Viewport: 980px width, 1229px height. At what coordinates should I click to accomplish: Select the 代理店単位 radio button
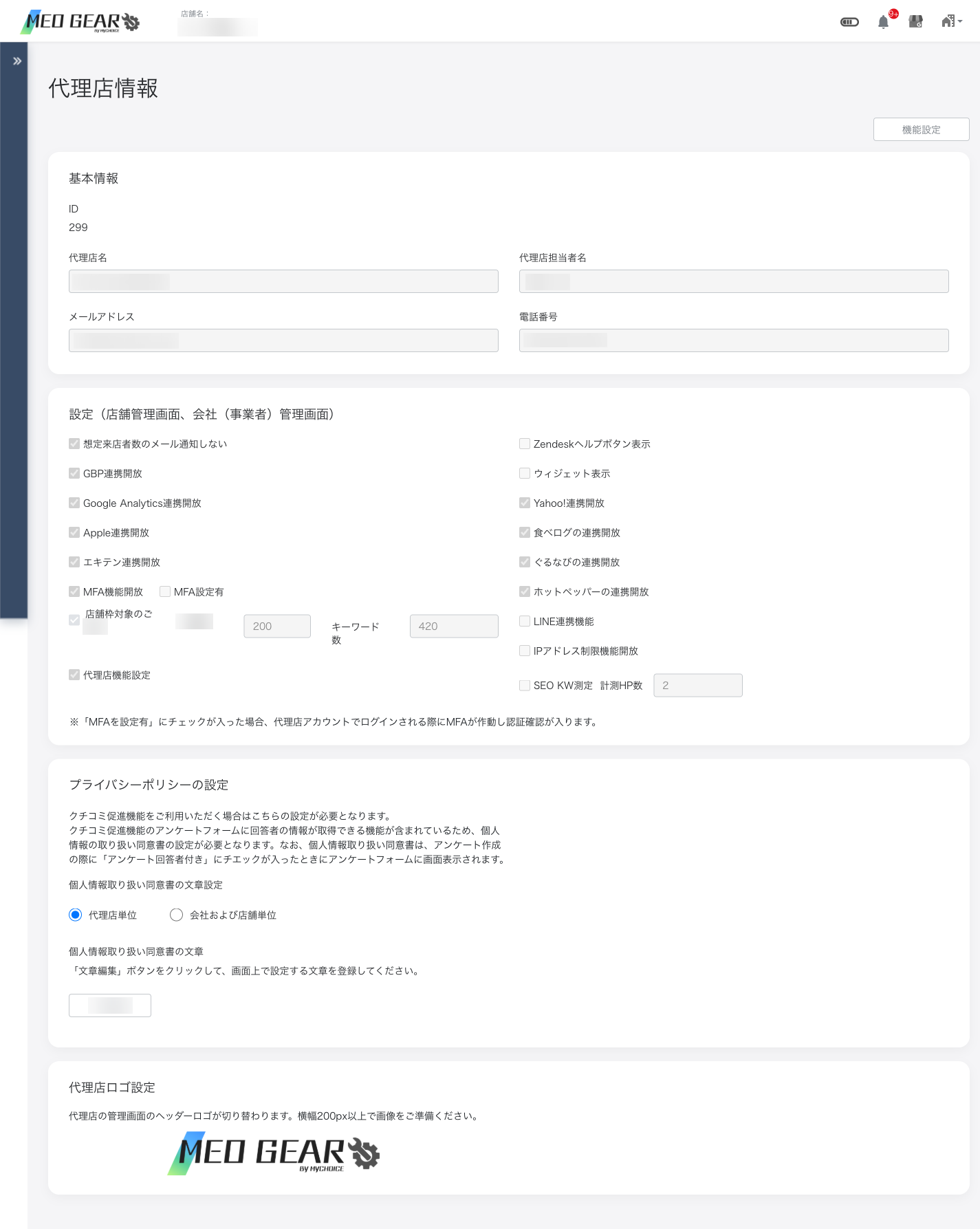click(x=76, y=915)
